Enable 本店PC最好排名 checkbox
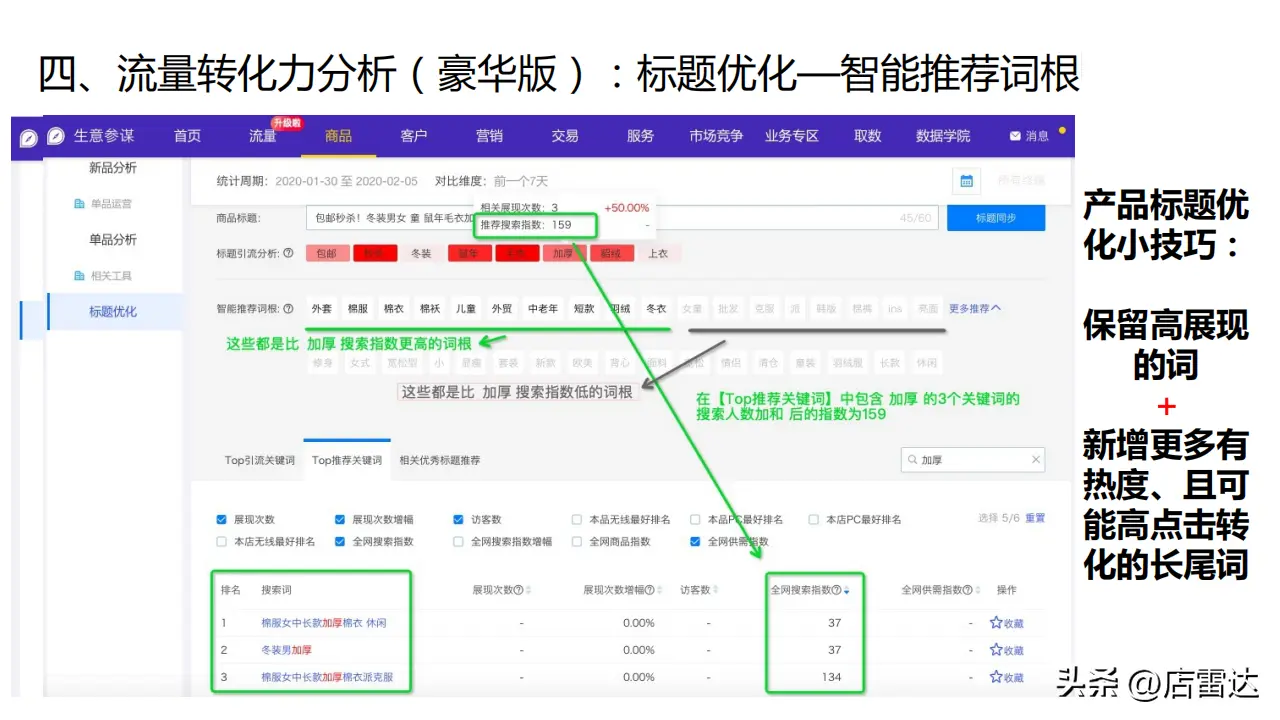Screen dimensions: 1280x720 [x=814, y=520]
